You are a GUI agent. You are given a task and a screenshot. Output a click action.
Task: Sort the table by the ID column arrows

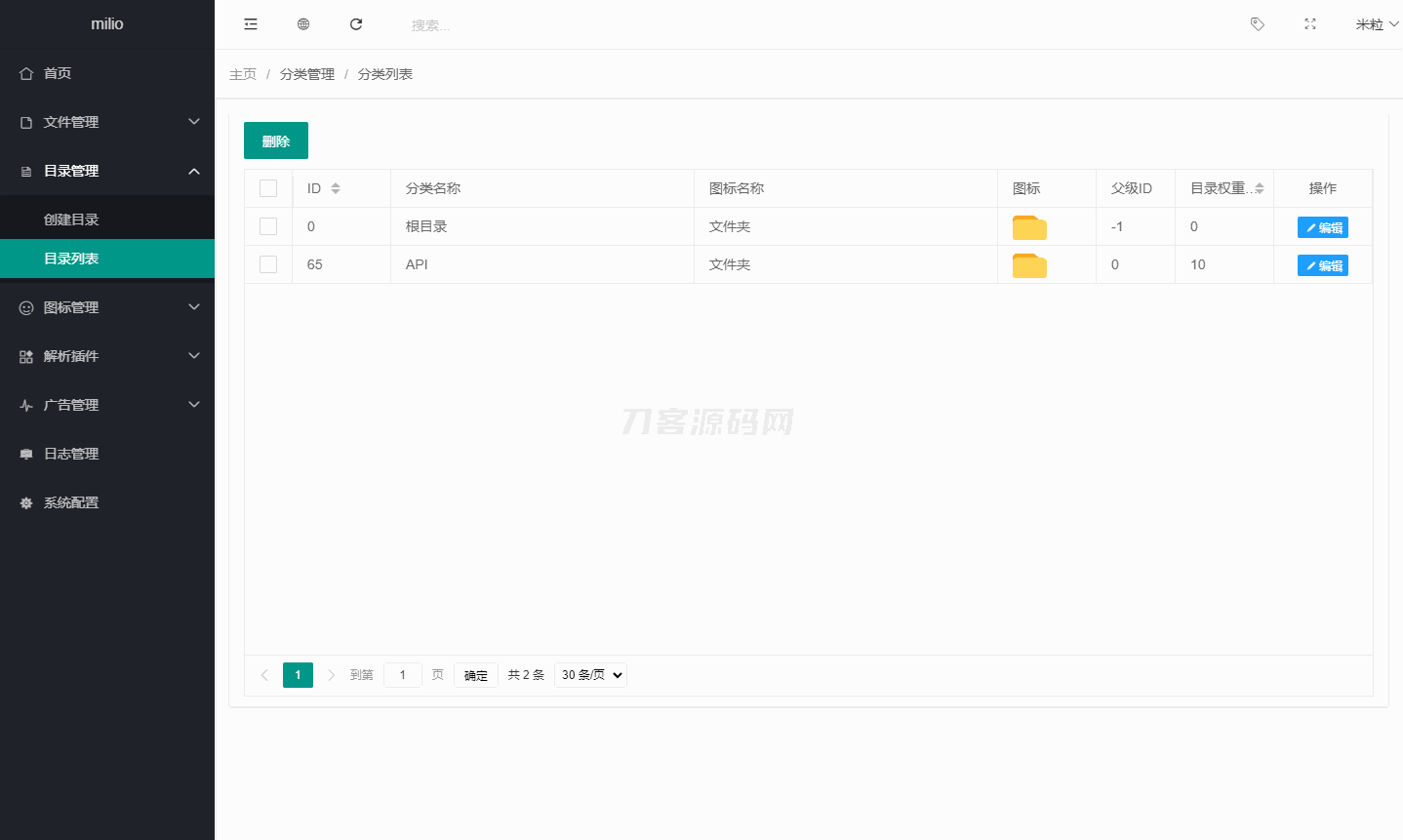pyautogui.click(x=336, y=188)
